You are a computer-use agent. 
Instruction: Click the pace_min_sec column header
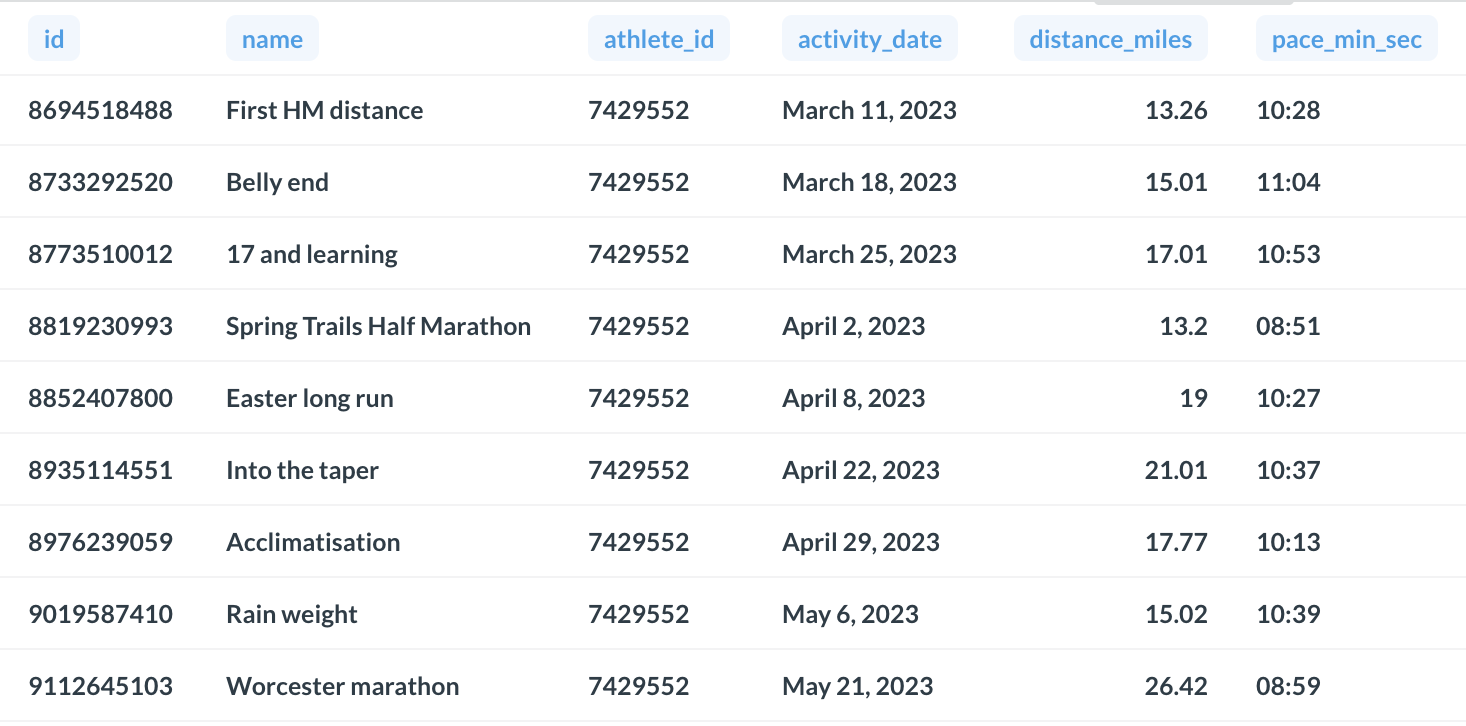(x=1346, y=38)
